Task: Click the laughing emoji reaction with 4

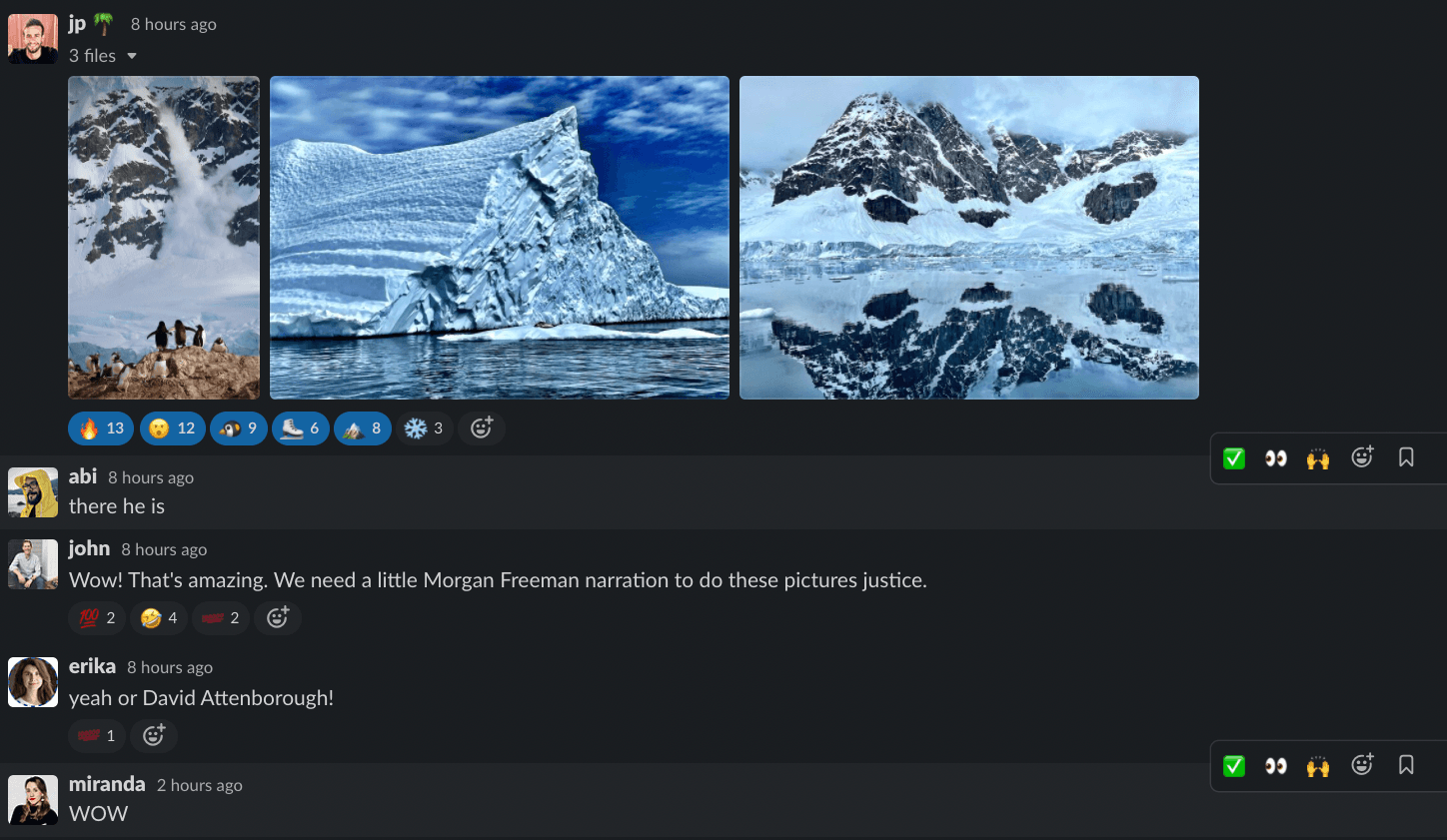Action: click(x=159, y=618)
